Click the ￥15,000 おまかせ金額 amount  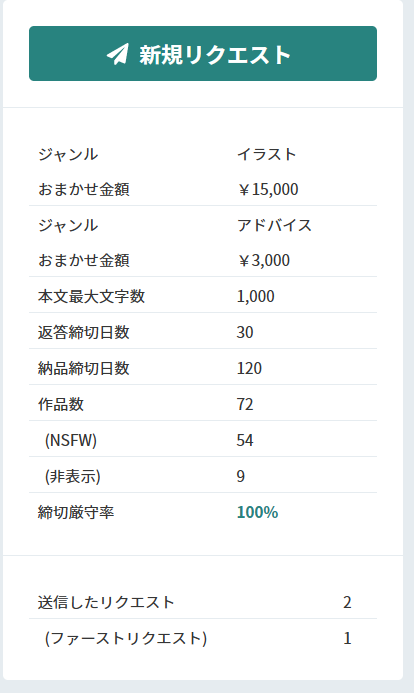tap(267, 189)
